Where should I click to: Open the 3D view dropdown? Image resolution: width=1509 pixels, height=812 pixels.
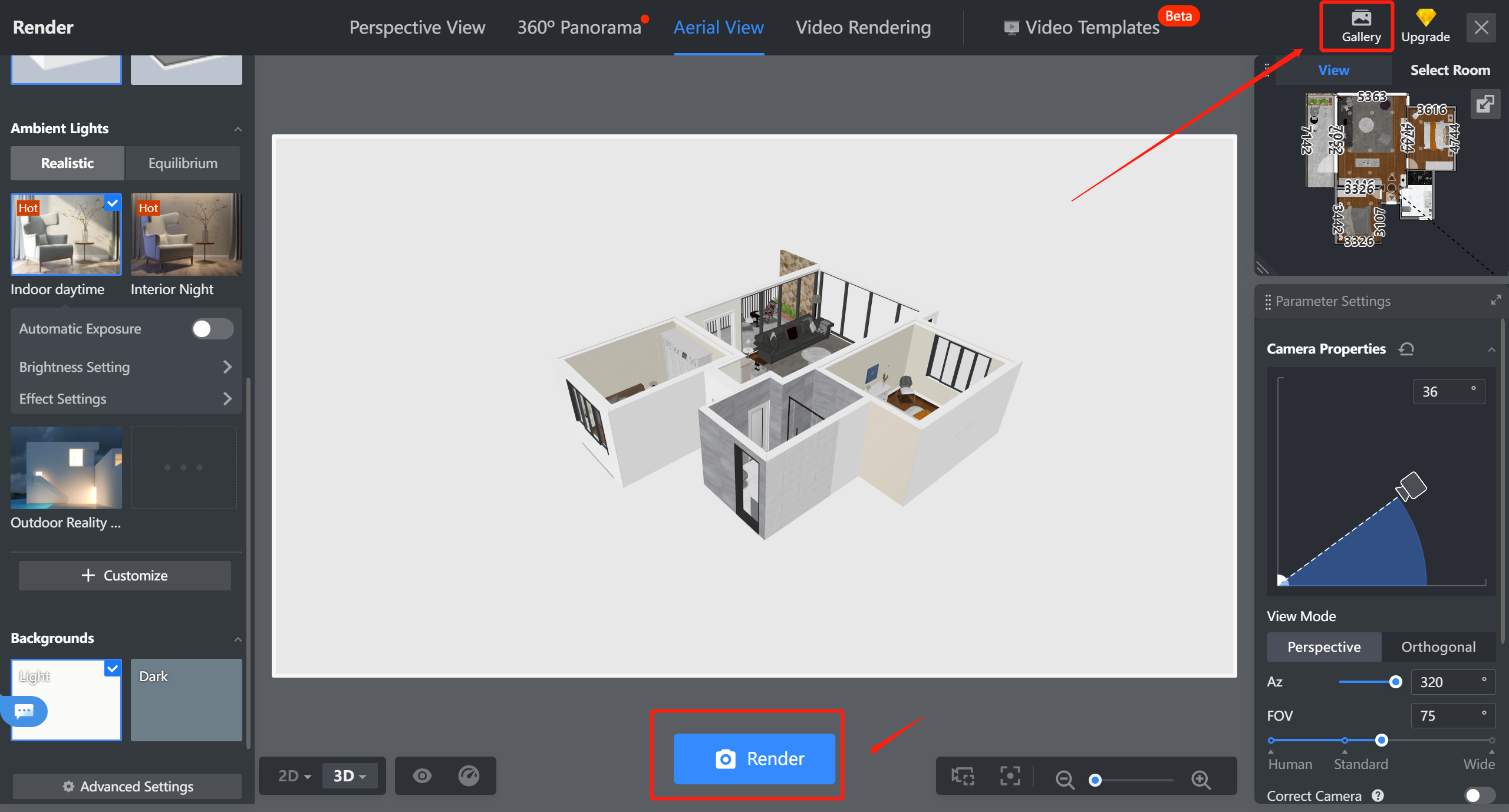[x=350, y=775]
